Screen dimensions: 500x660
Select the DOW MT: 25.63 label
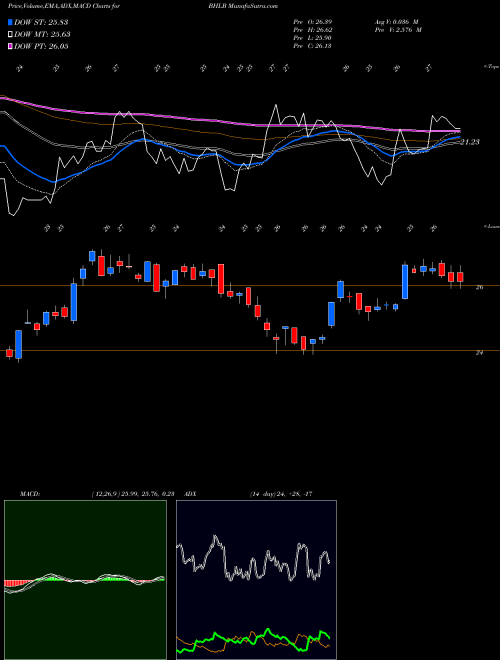[42, 35]
